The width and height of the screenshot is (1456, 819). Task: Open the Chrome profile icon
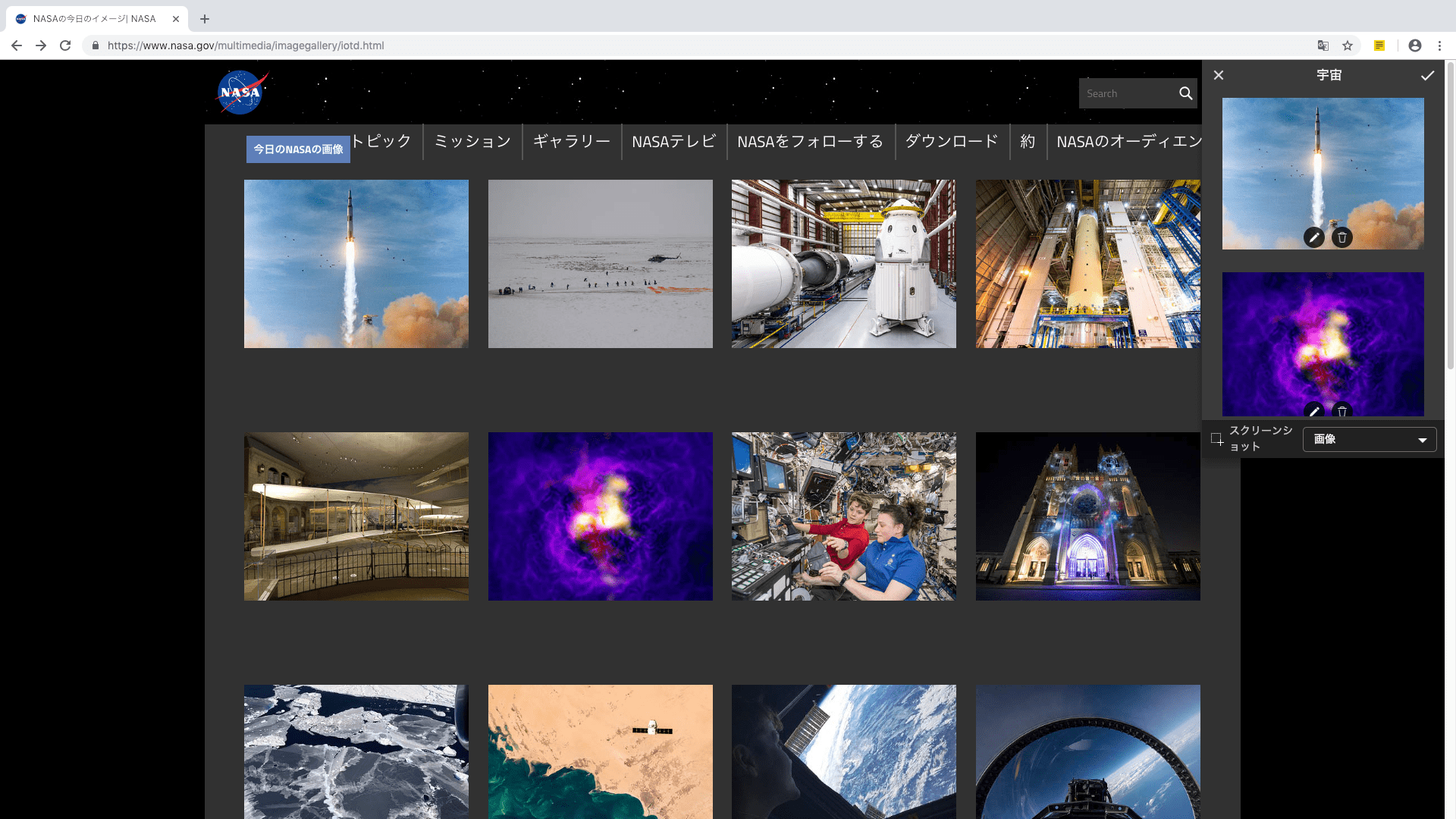pyautogui.click(x=1415, y=45)
